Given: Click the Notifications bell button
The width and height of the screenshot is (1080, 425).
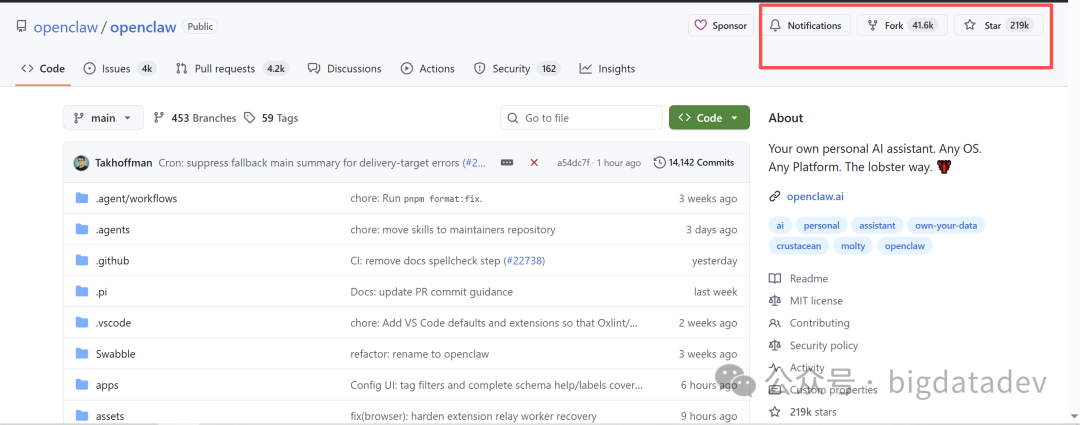Looking at the screenshot, I should [x=806, y=25].
